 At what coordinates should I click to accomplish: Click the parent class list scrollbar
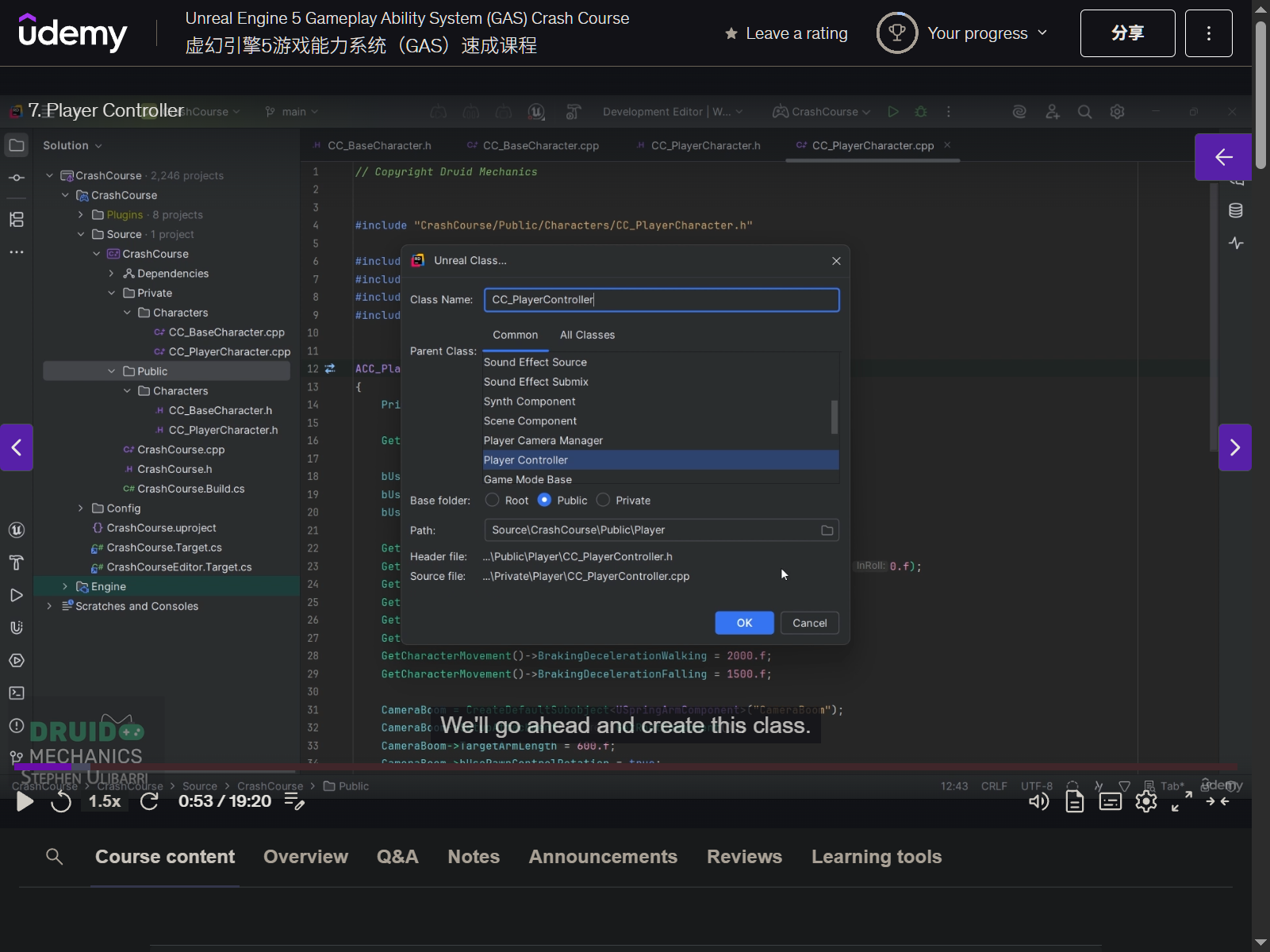click(835, 417)
